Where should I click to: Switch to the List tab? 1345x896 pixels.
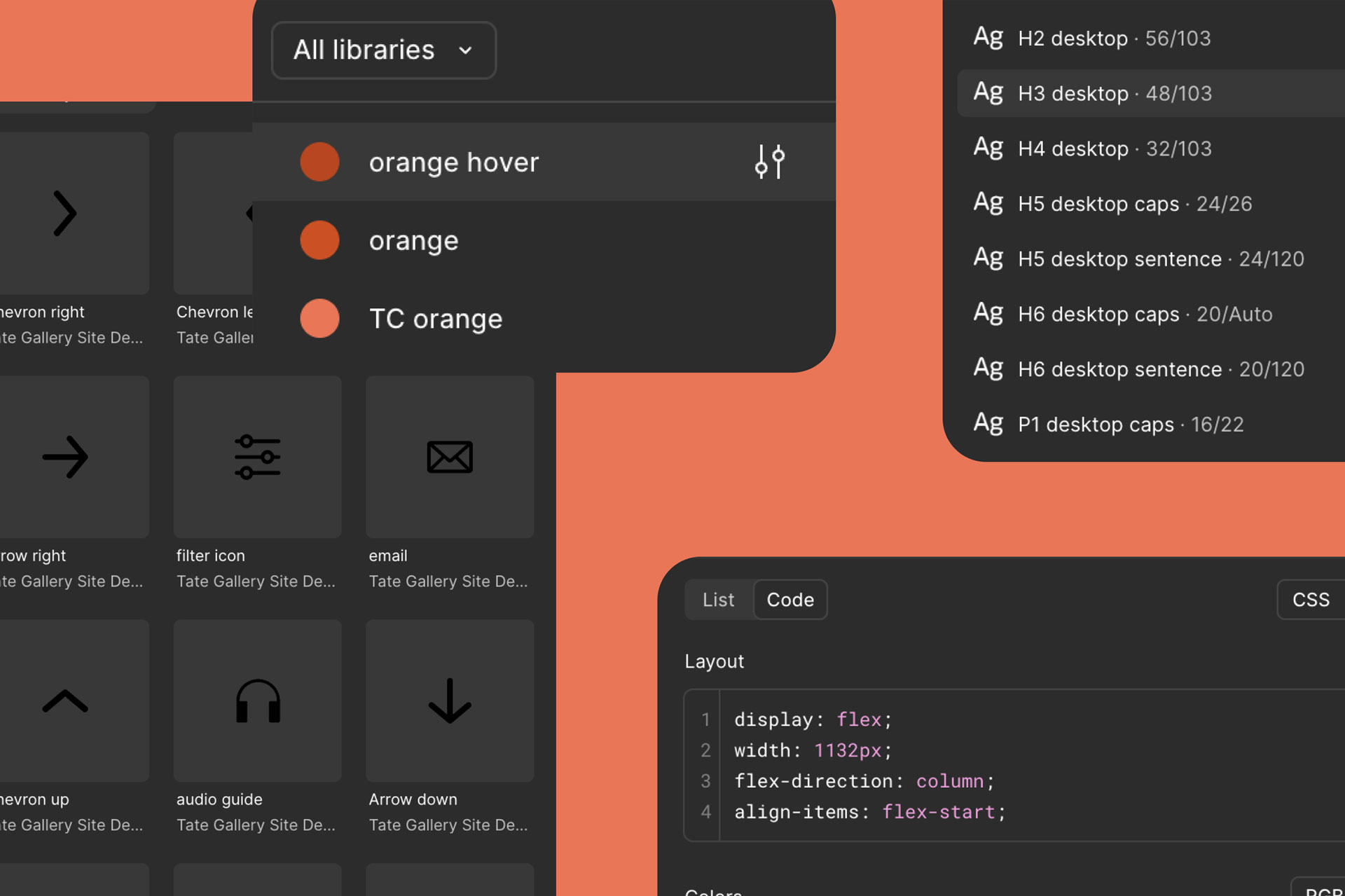pos(718,600)
